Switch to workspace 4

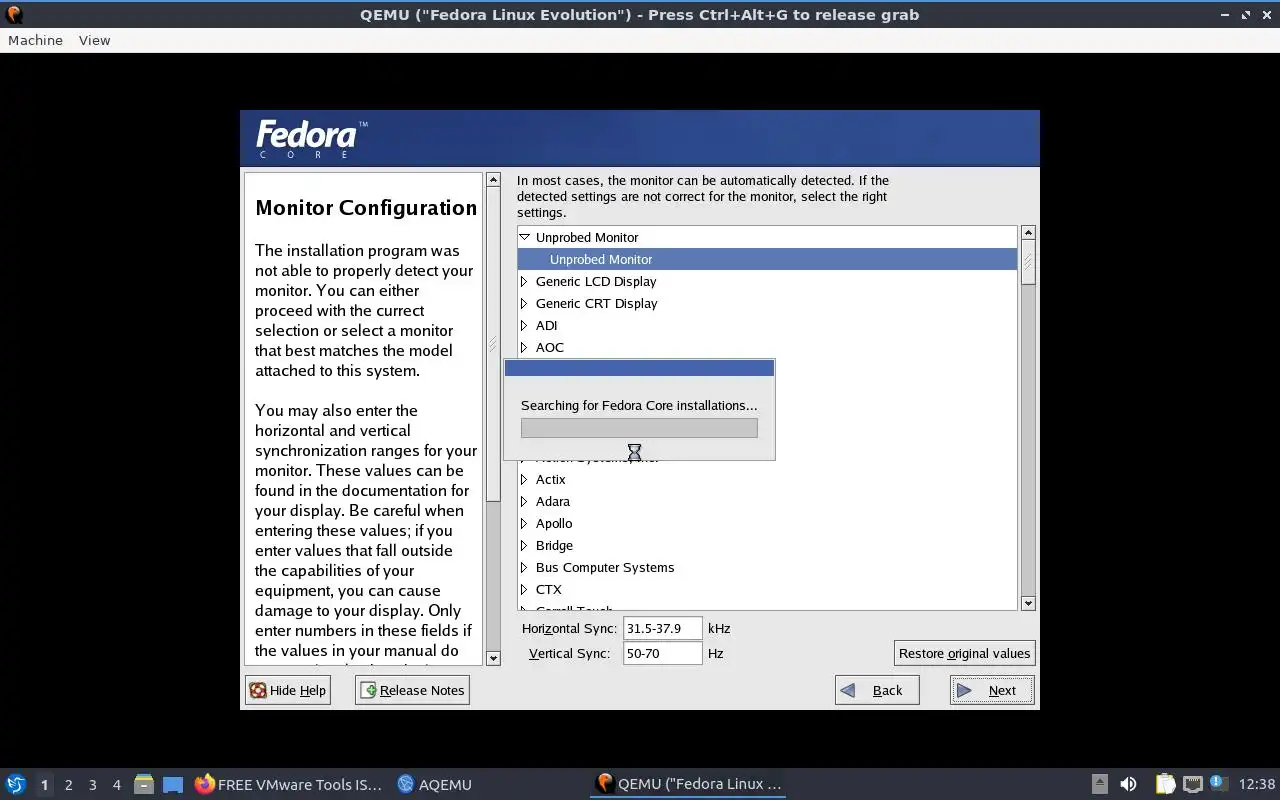coord(116,785)
